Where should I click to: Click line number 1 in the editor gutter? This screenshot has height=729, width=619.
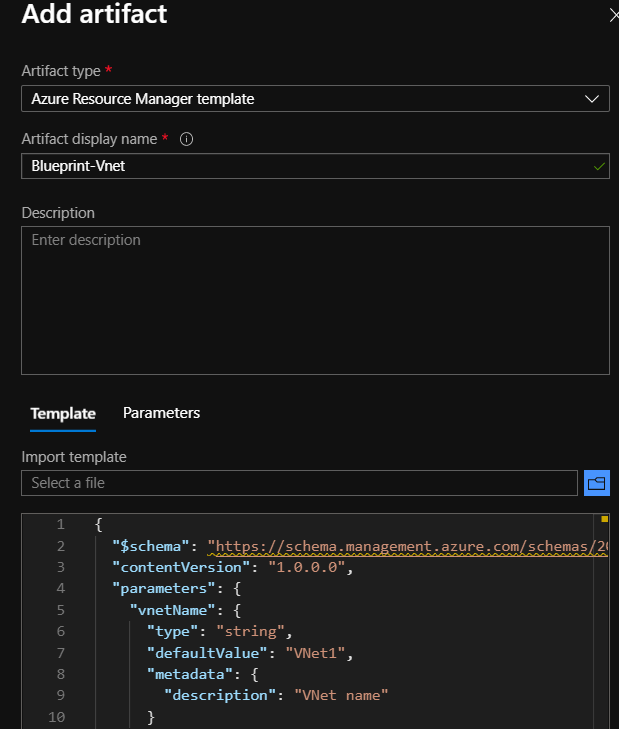coord(61,524)
